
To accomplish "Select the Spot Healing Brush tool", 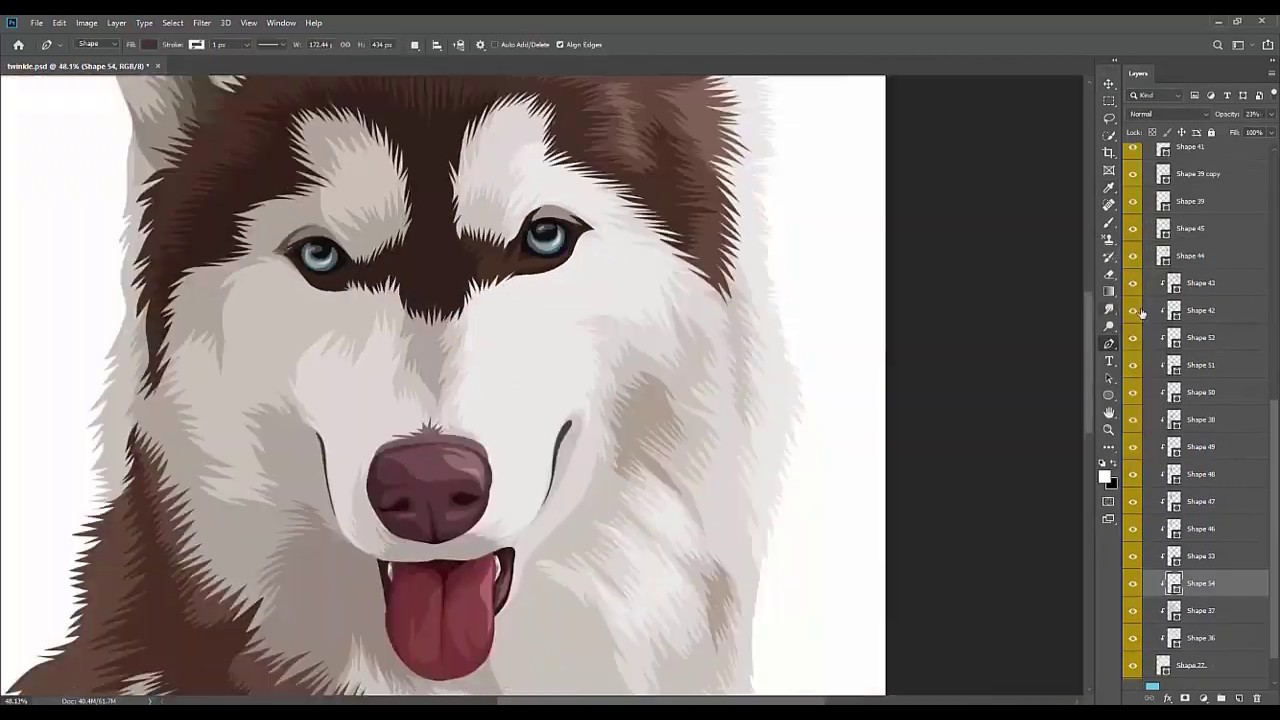I will coord(1109,205).
